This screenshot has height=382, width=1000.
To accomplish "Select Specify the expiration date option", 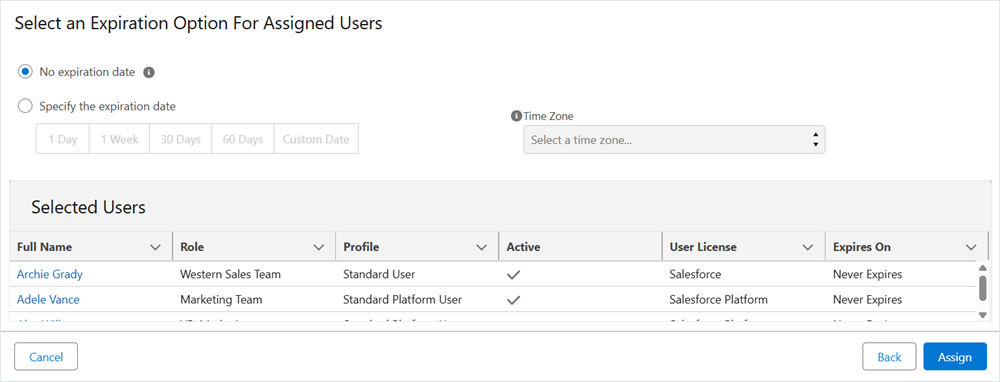I will (x=25, y=107).
